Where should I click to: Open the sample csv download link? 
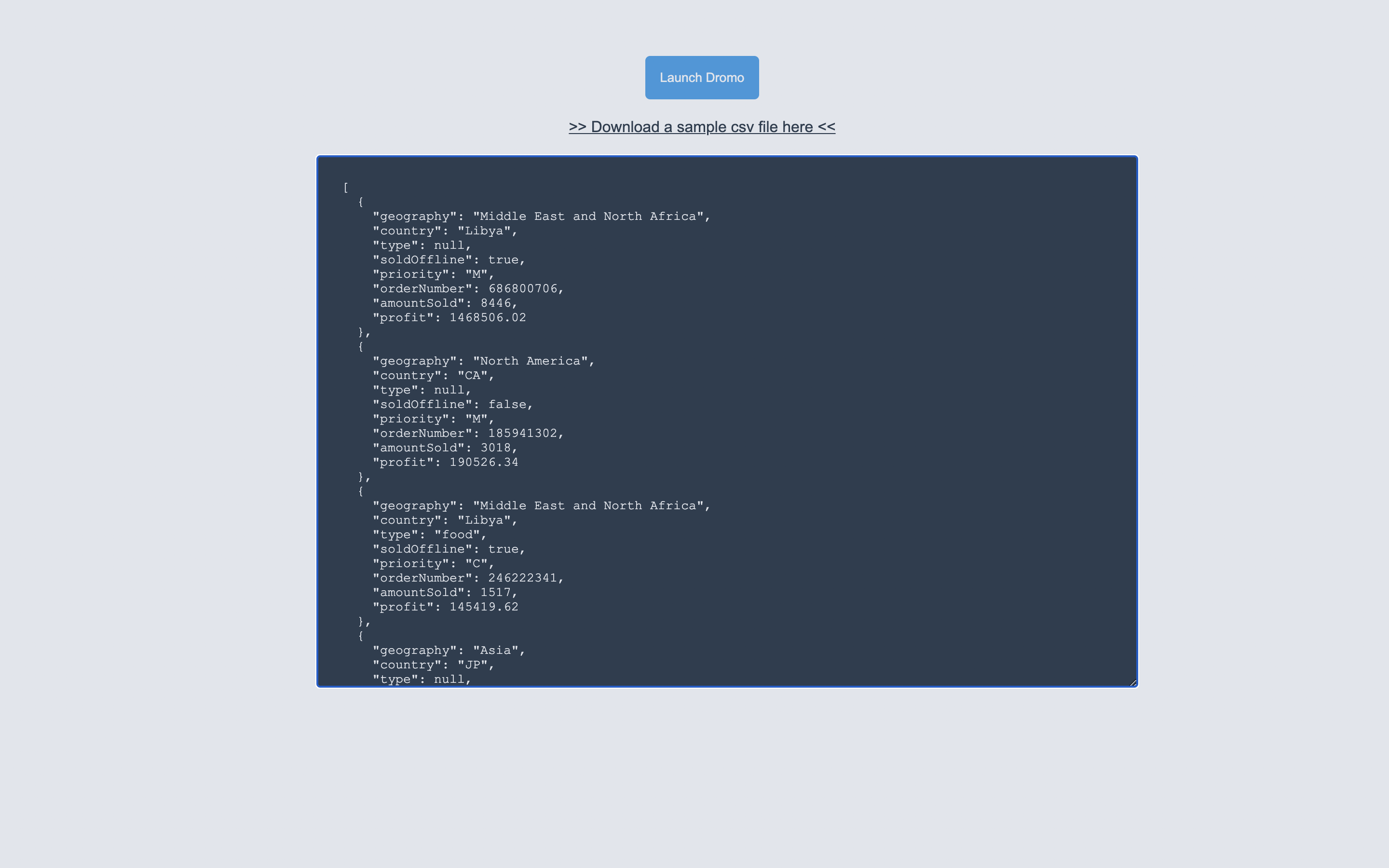pyautogui.click(x=701, y=127)
